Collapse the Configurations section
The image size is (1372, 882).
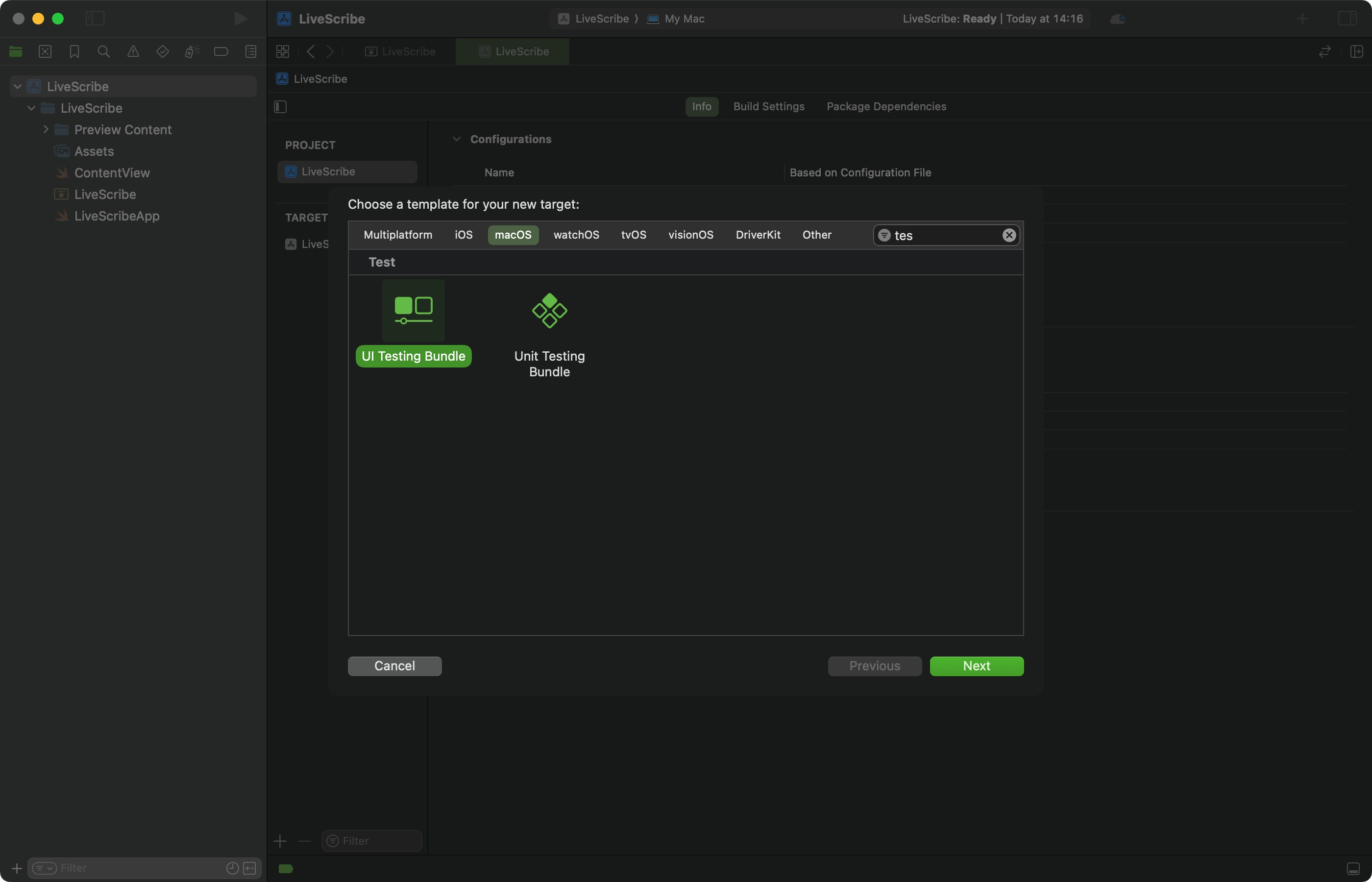coord(456,139)
